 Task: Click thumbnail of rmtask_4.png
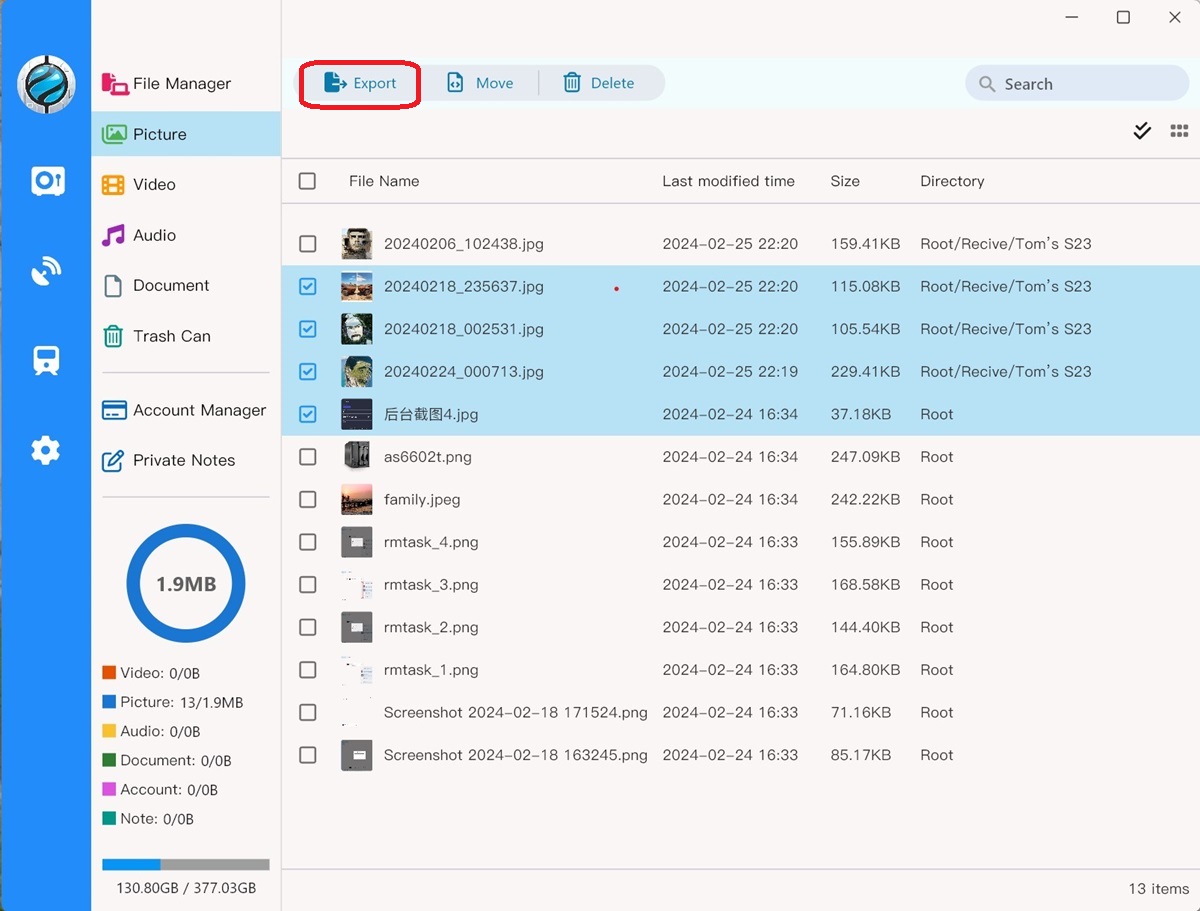[357, 542]
